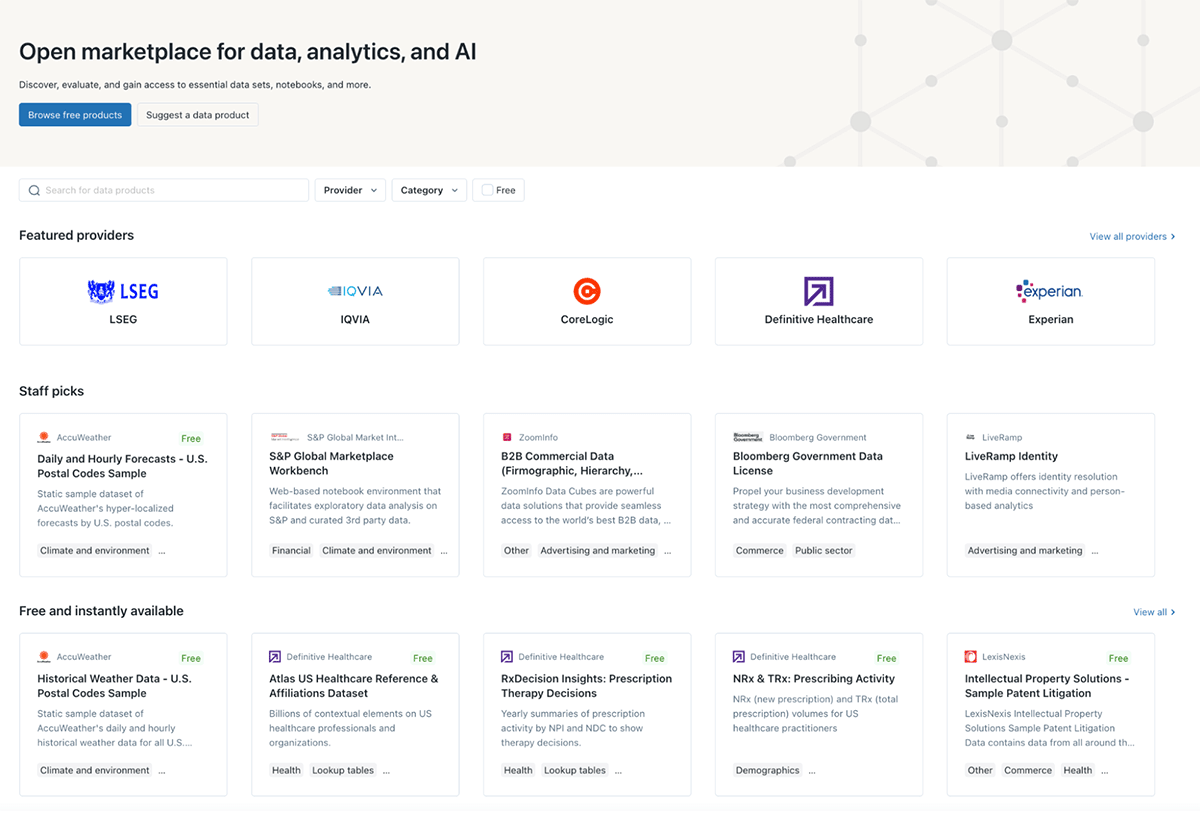Select the Climate and environment tag on S&P card

coord(377,550)
